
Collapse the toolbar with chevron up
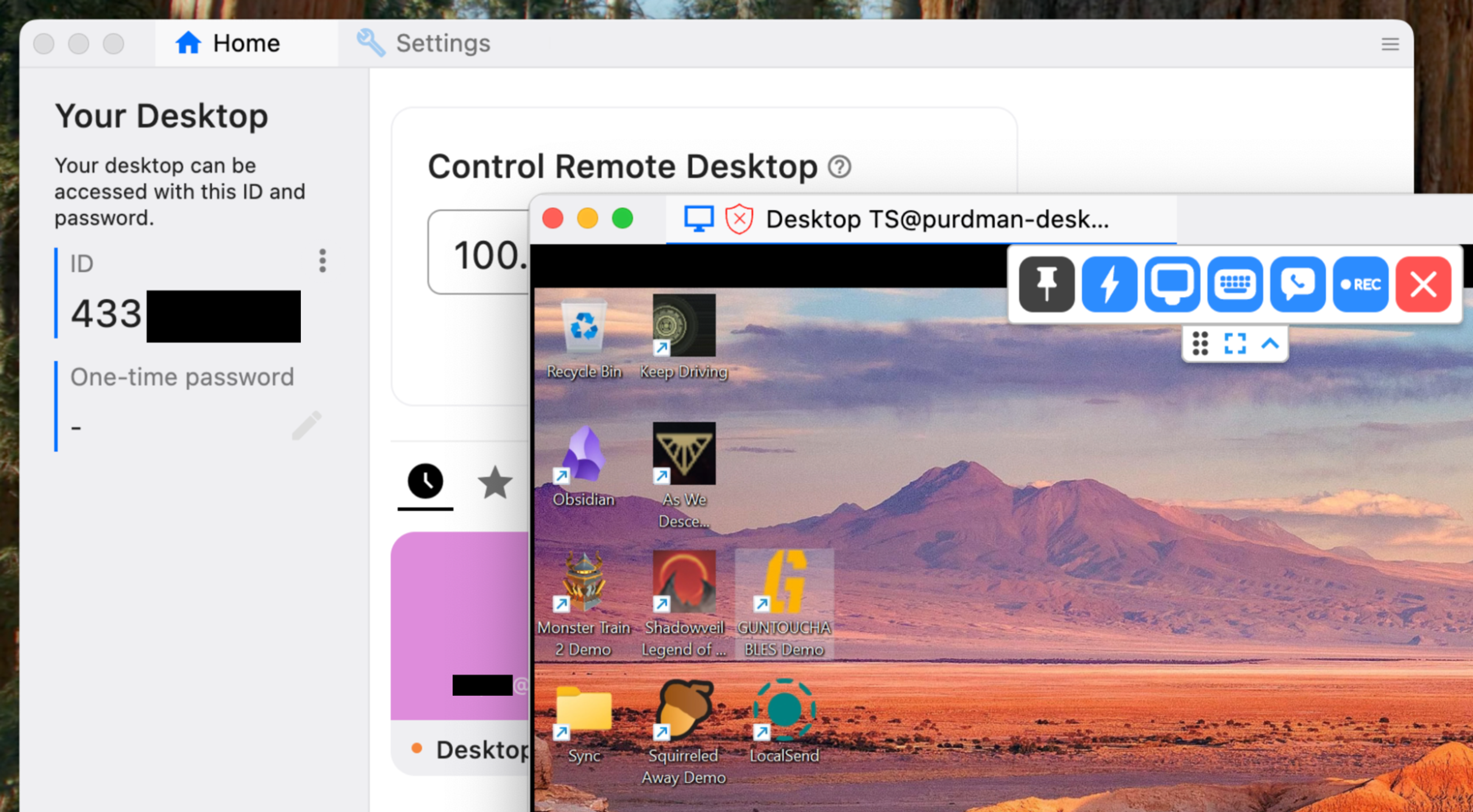1270,344
